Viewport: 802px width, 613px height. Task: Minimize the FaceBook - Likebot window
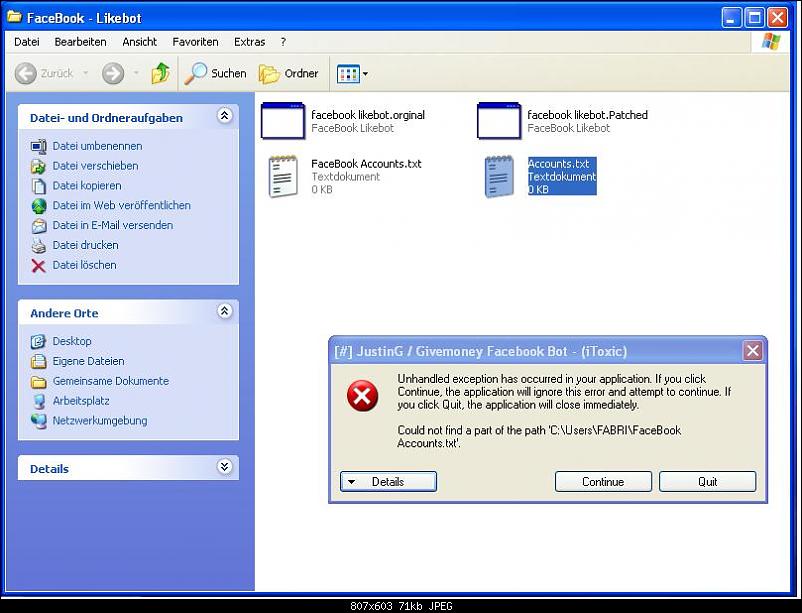(731, 18)
